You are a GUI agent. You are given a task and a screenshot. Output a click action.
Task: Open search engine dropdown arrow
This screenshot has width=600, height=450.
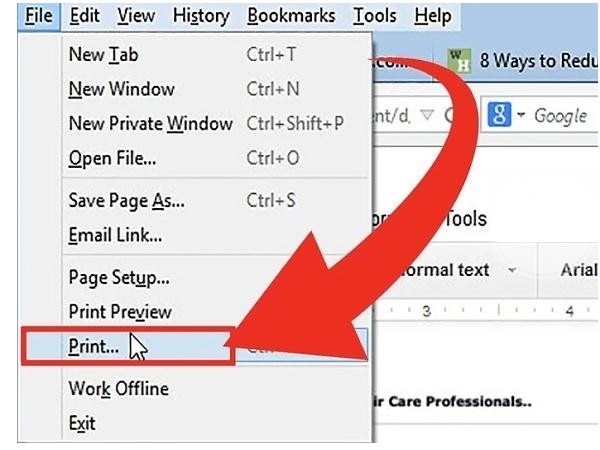point(521,114)
